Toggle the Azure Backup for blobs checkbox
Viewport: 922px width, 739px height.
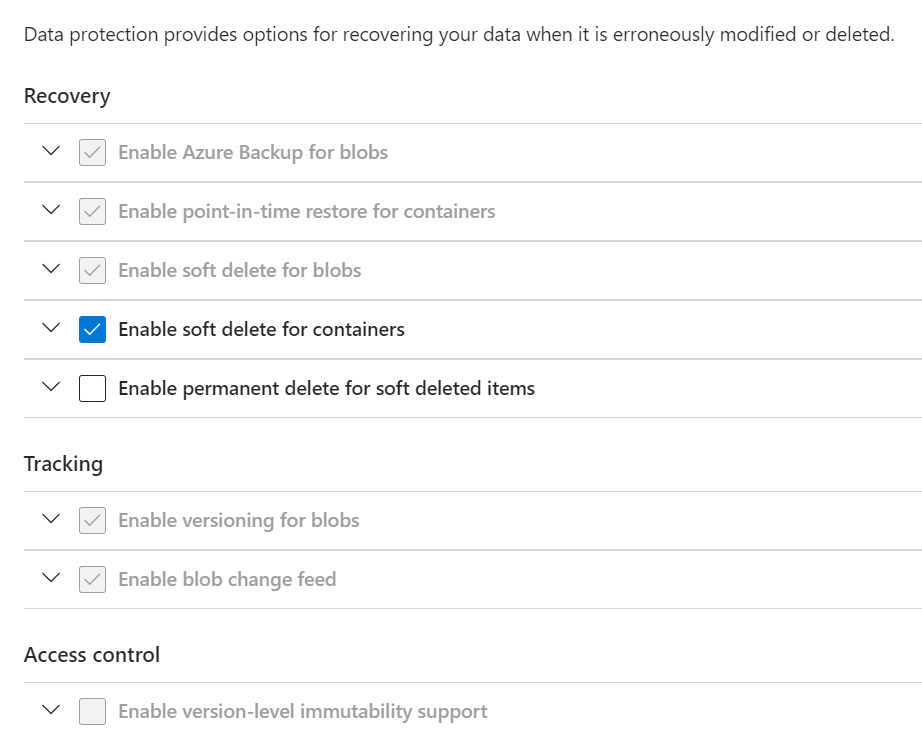pos(92,153)
